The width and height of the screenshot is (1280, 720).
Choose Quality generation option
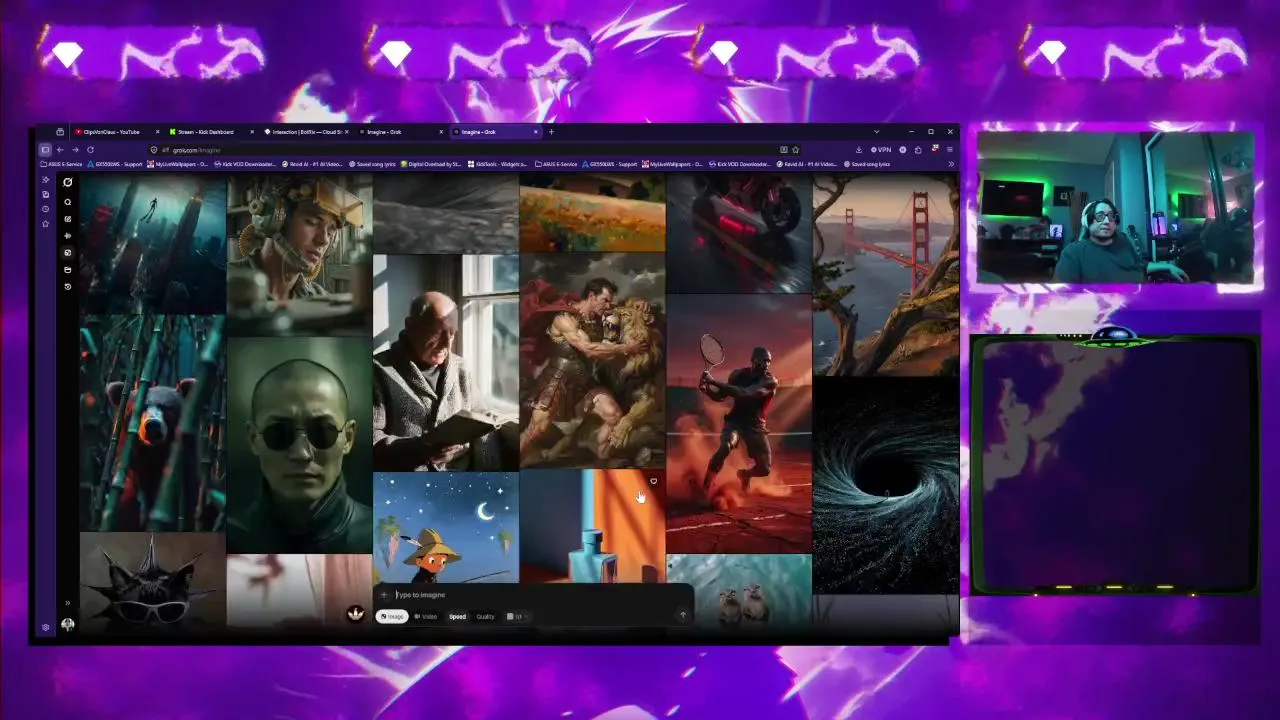485,616
